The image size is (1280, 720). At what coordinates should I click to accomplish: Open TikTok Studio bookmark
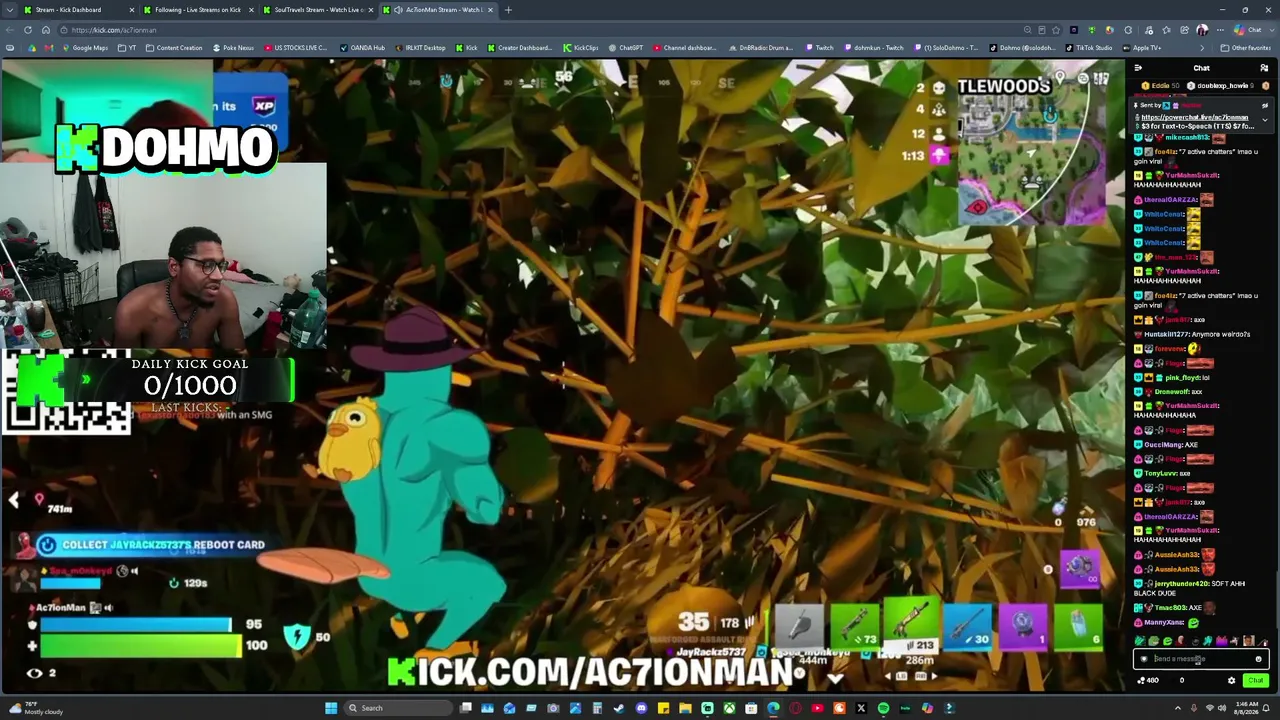1087,48
